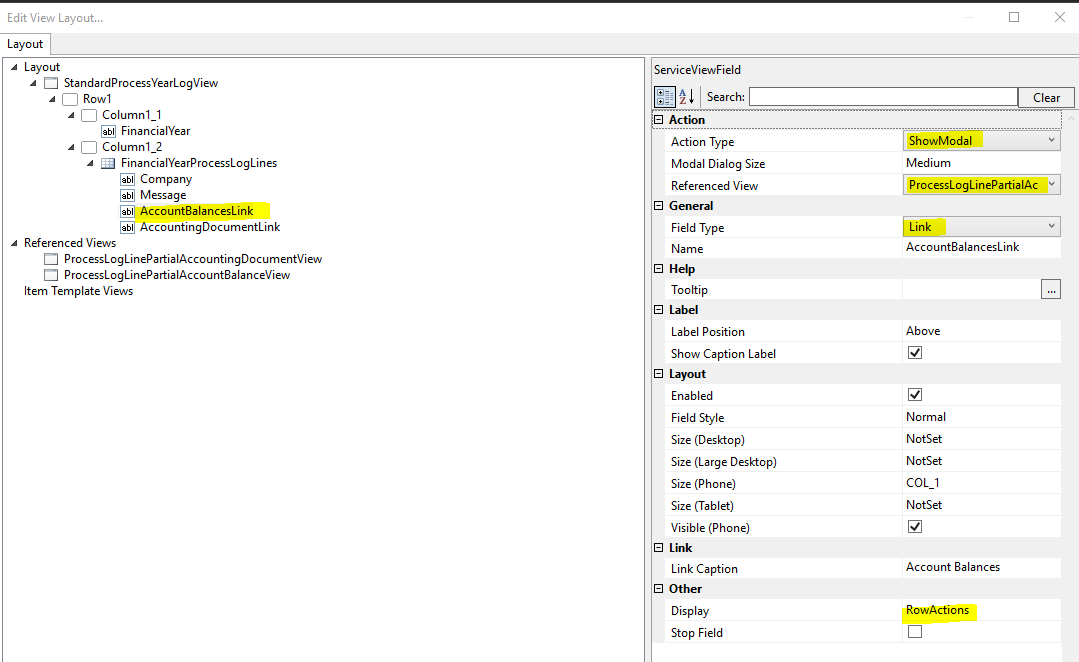The height and width of the screenshot is (662, 1079).
Task: Click in the property Search field
Action: pos(883,97)
